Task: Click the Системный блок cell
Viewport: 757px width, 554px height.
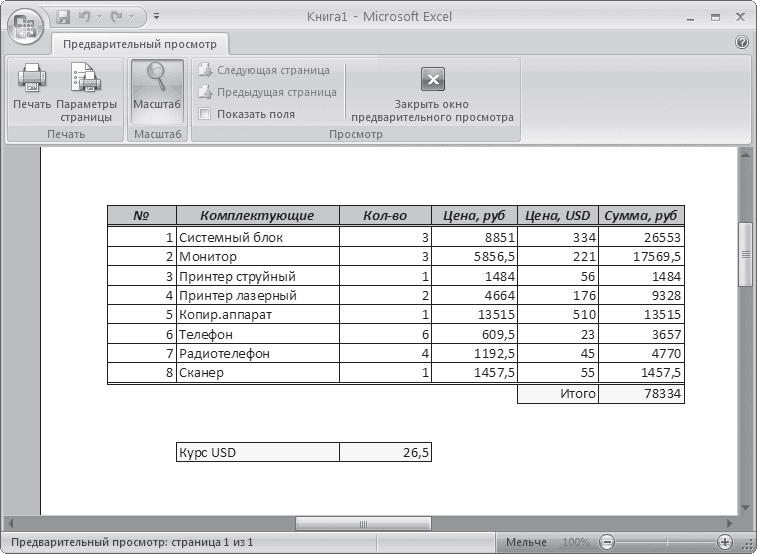Action: point(258,237)
